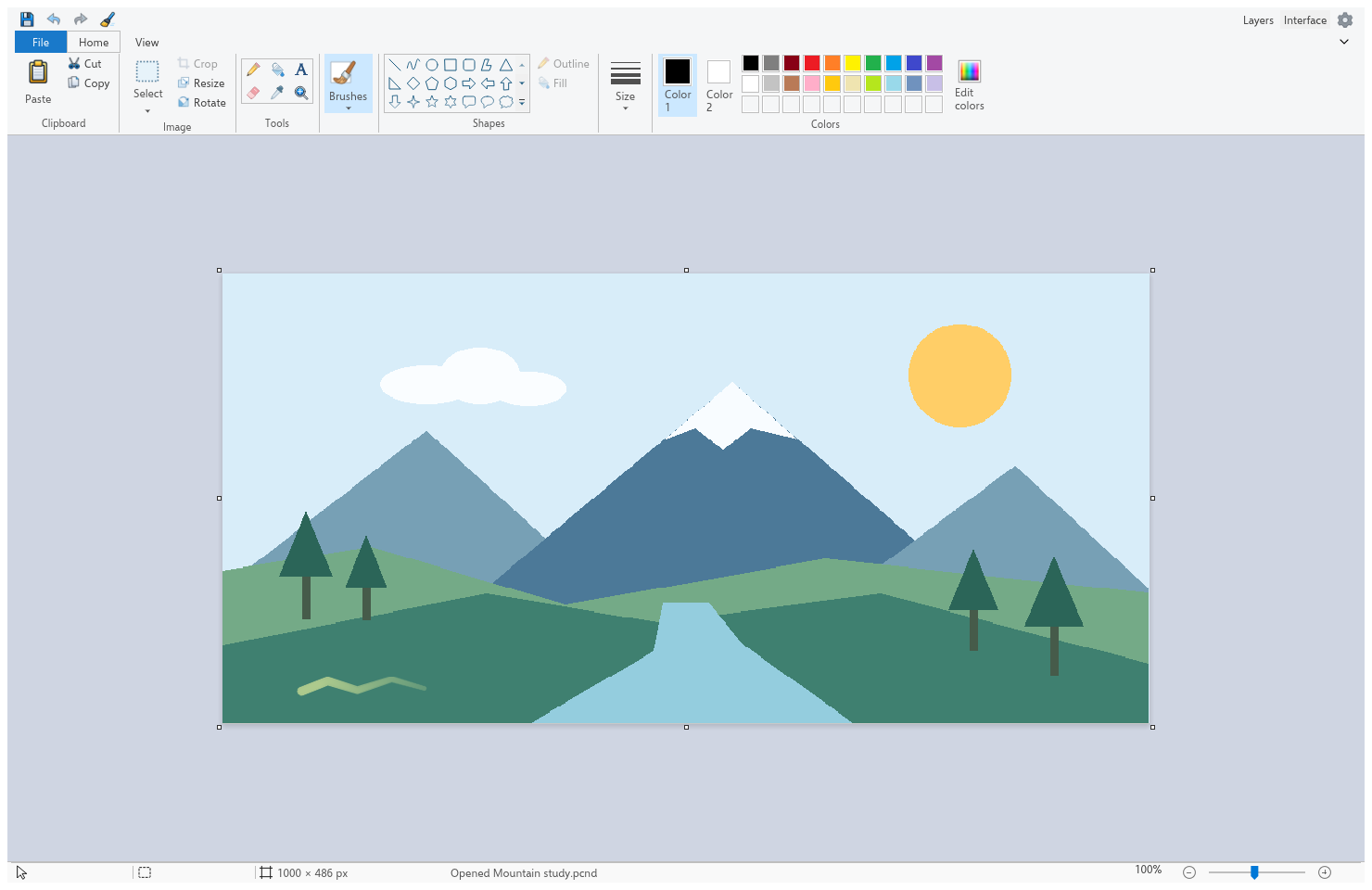Select the Oval shape

click(x=432, y=65)
